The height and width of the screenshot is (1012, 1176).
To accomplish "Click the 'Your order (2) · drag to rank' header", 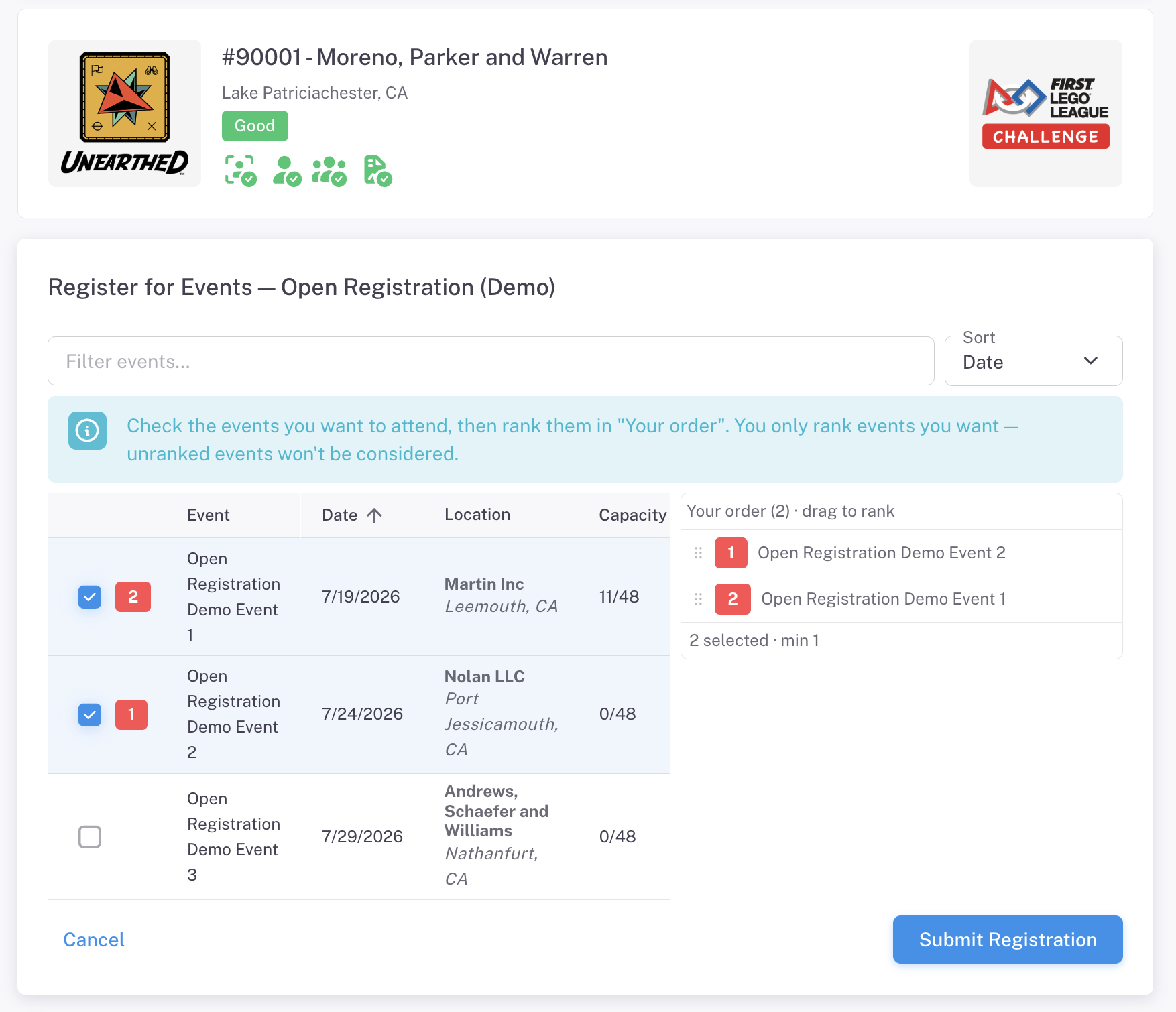I will pyautogui.click(x=790, y=511).
